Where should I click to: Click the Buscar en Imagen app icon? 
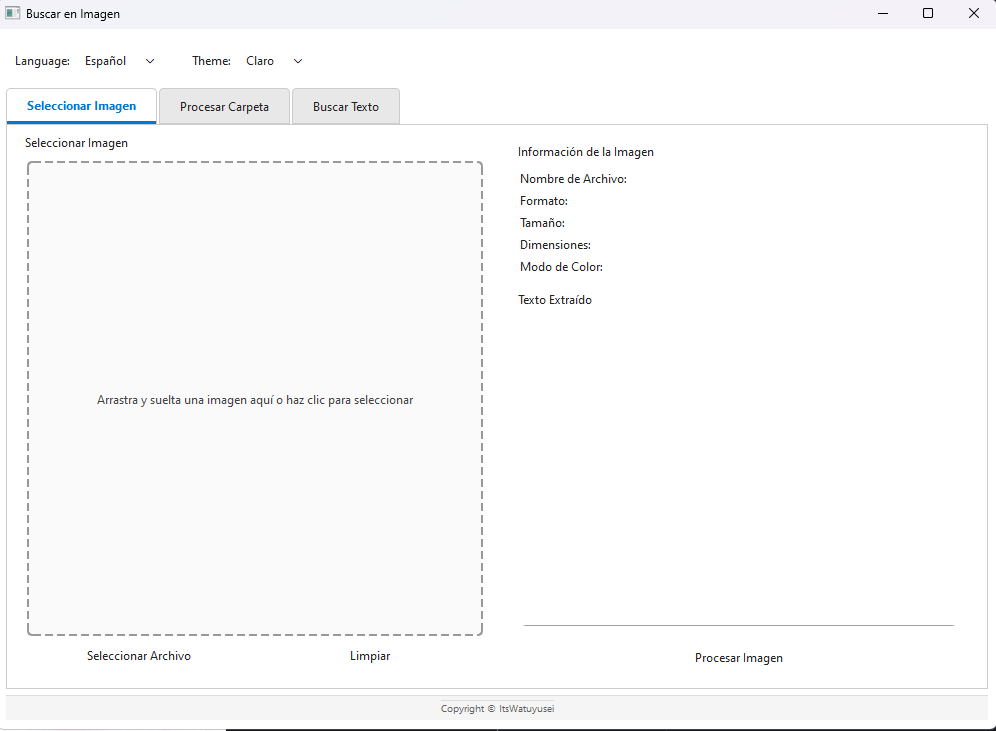(x=14, y=13)
